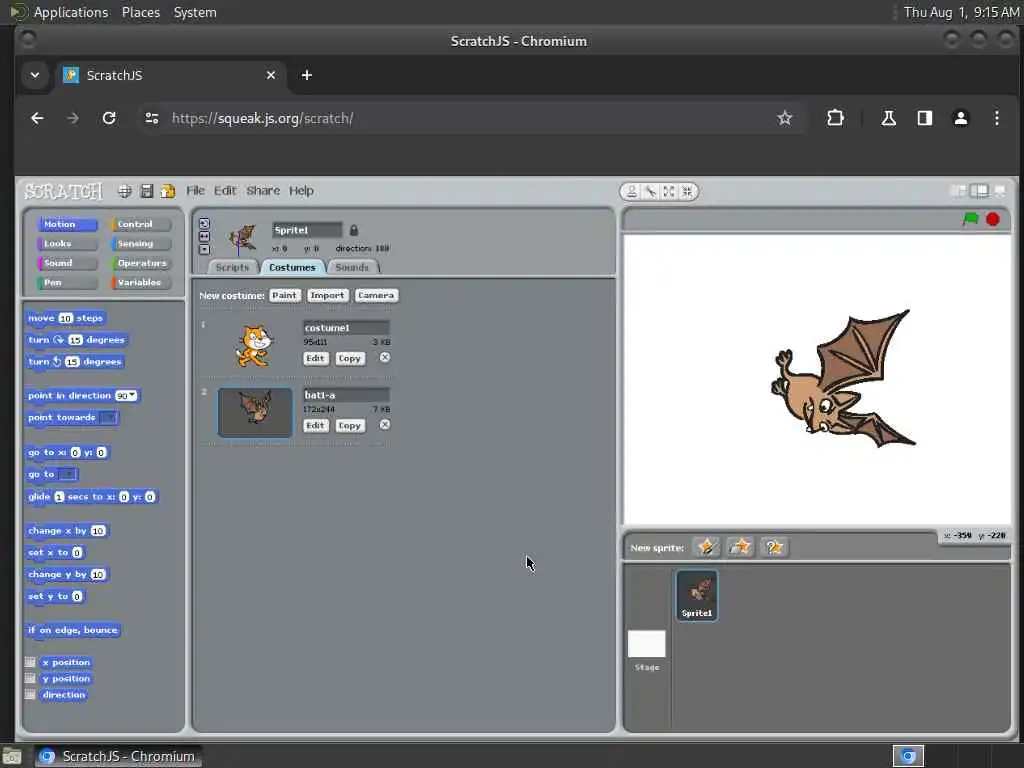Select the Pen block category
The width and height of the screenshot is (1024, 768).
coord(68,282)
